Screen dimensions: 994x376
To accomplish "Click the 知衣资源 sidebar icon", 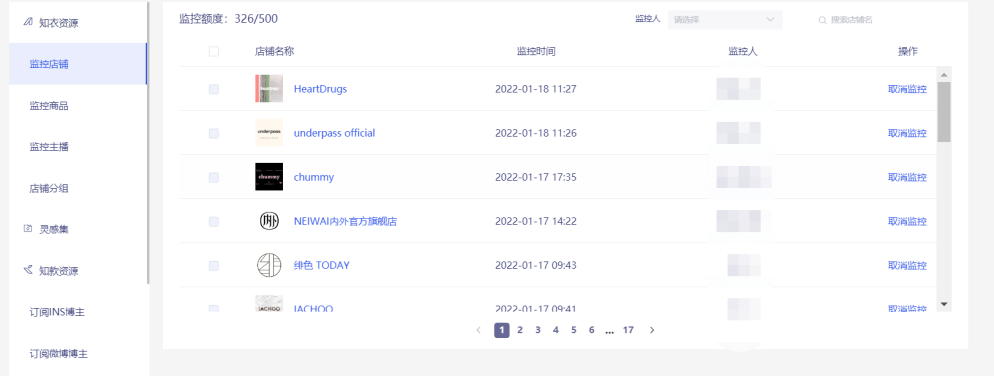I will tap(27, 22).
